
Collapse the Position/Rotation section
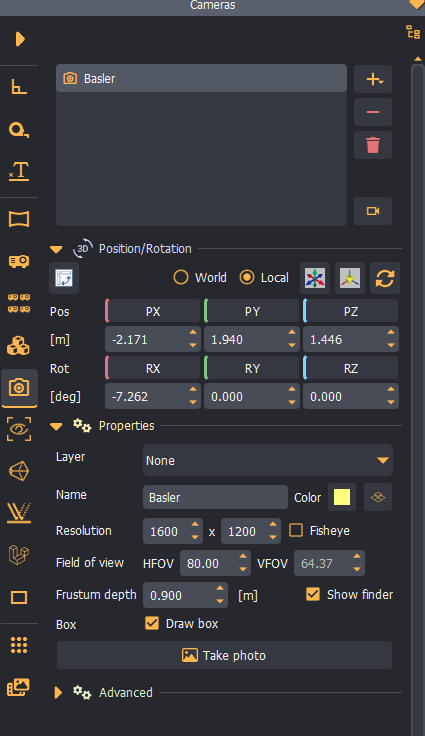56,249
